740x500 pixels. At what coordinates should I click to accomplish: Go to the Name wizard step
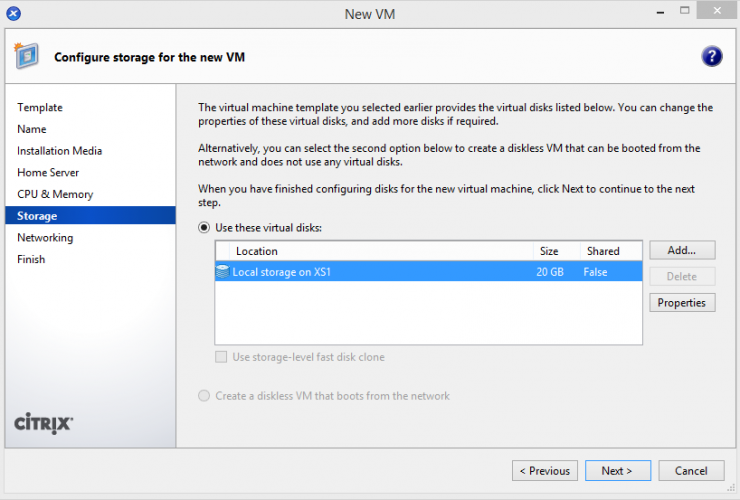(x=32, y=129)
